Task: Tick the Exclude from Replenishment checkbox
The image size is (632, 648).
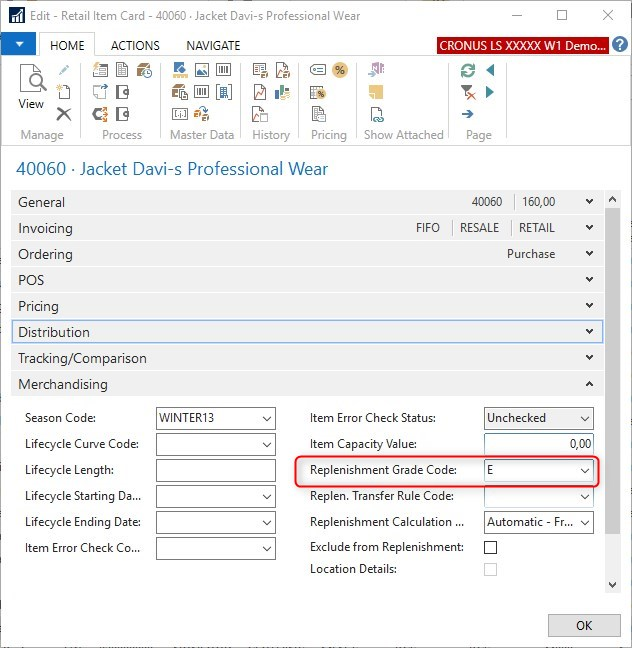Action: coord(490,547)
